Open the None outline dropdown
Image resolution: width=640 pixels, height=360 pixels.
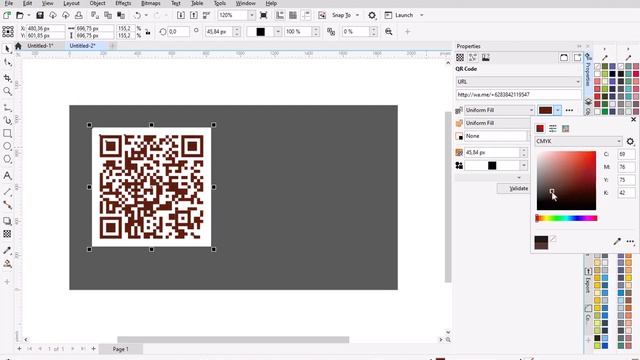(x=496, y=136)
